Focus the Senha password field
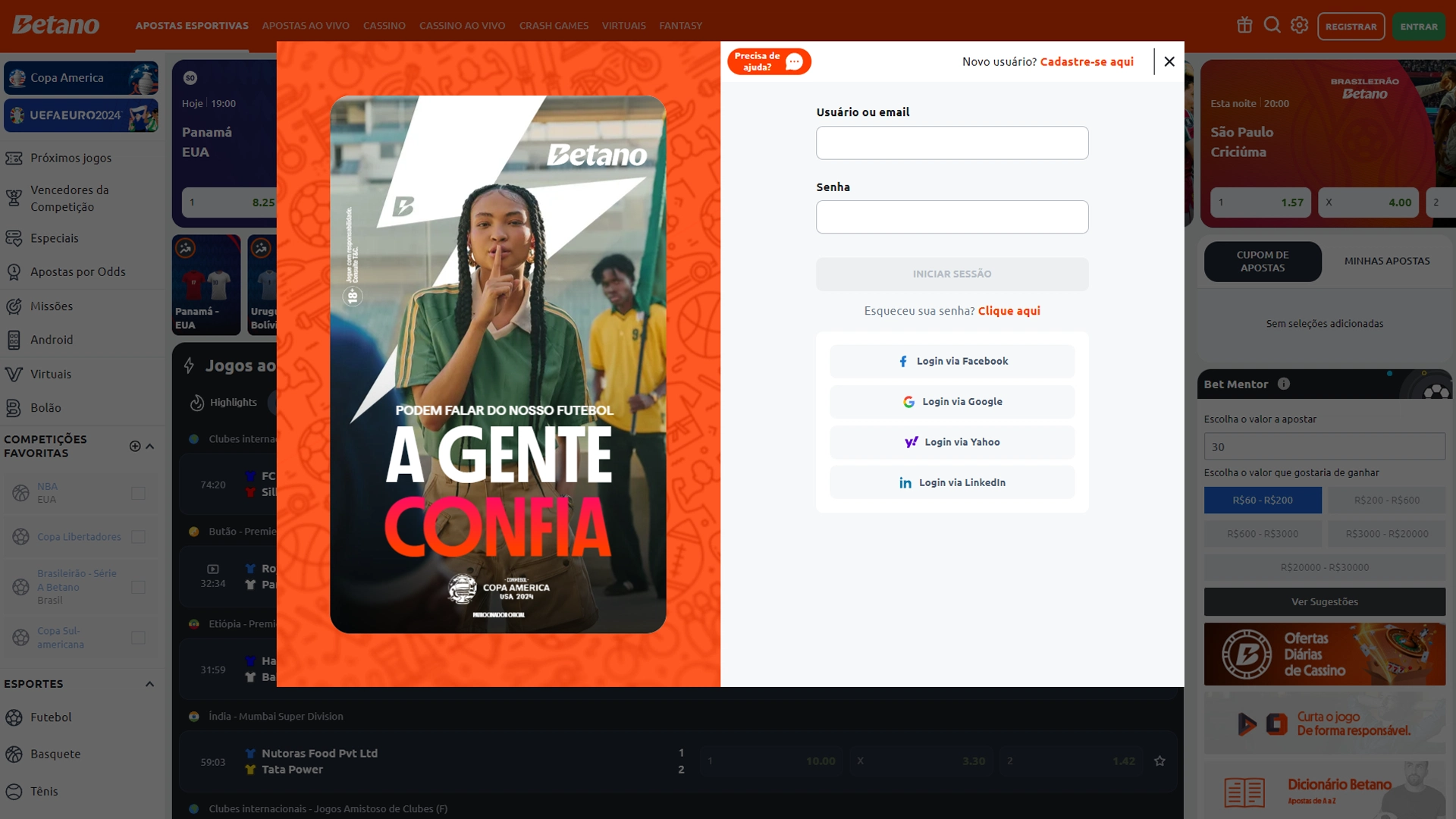1456x819 pixels. click(x=952, y=217)
